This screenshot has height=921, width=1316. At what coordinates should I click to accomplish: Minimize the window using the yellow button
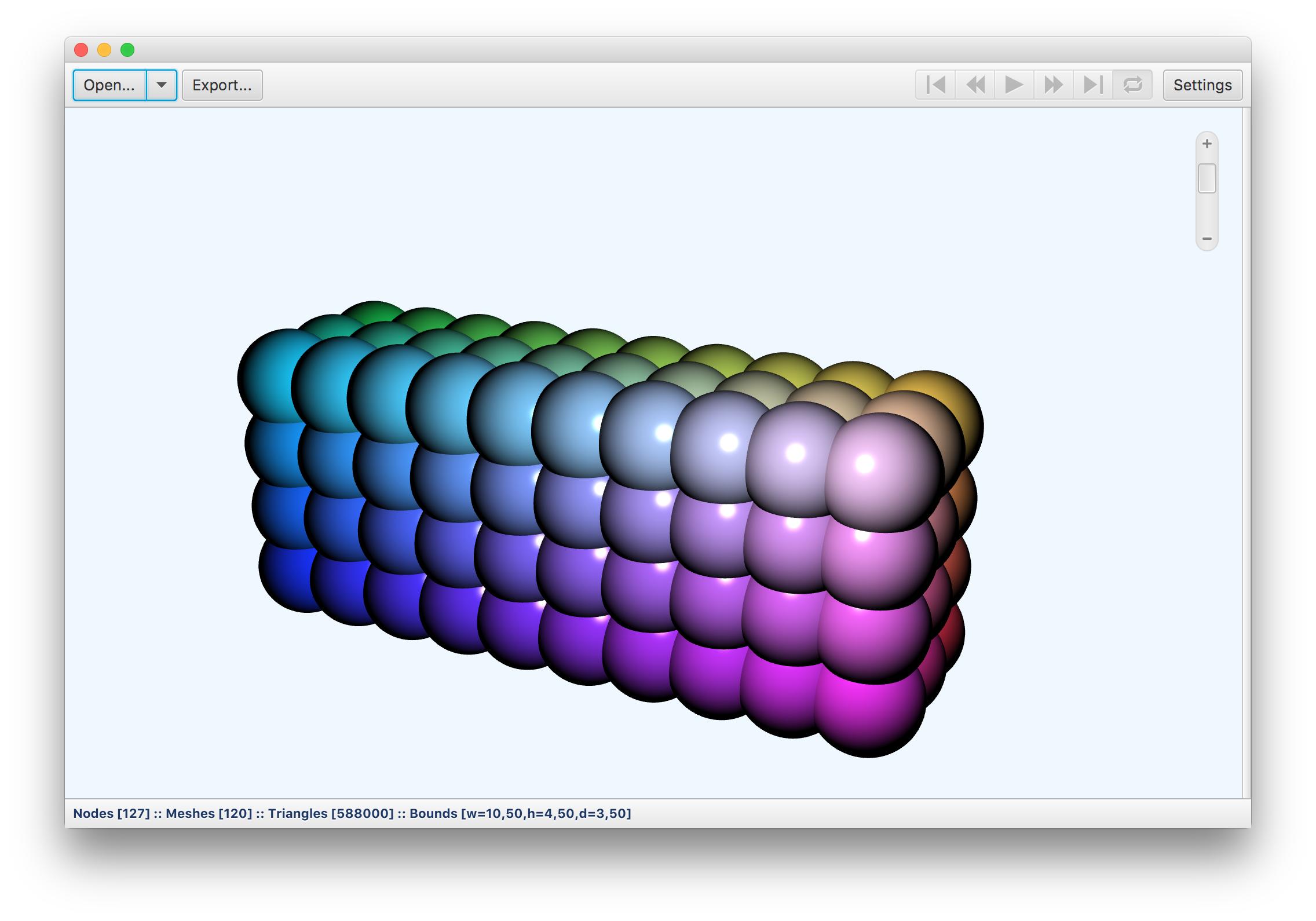click(x=104, y=50)
